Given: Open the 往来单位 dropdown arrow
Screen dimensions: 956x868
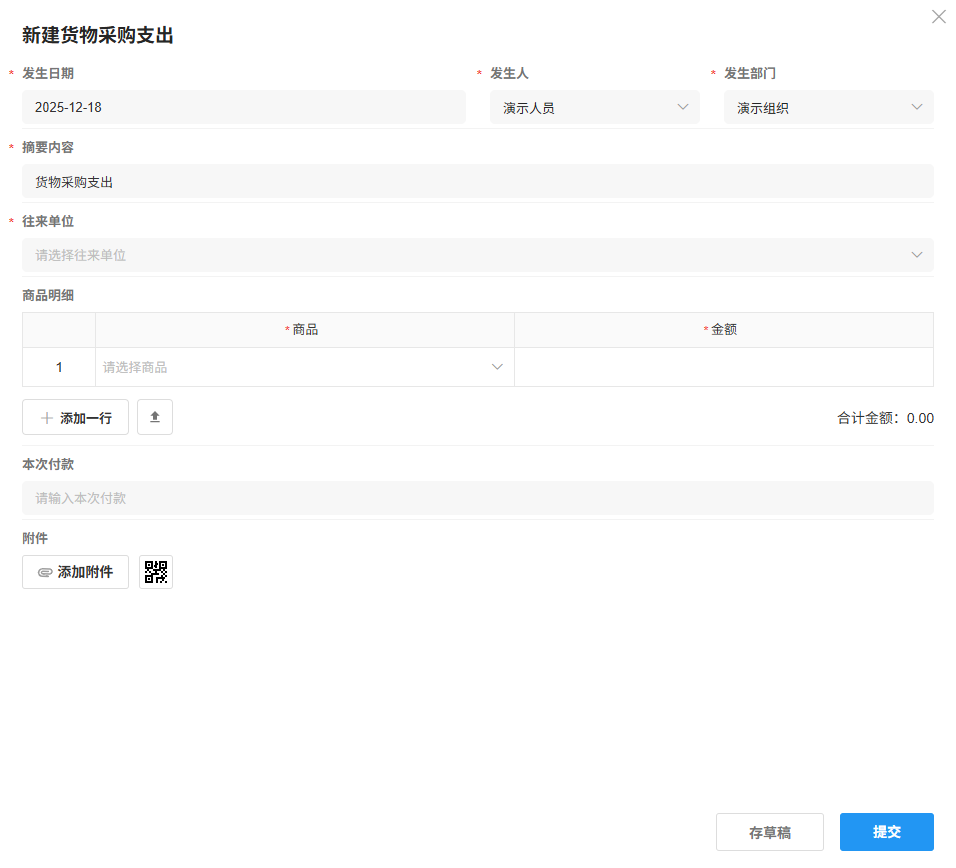Looking at the screenshot, I should coord(917,255).
